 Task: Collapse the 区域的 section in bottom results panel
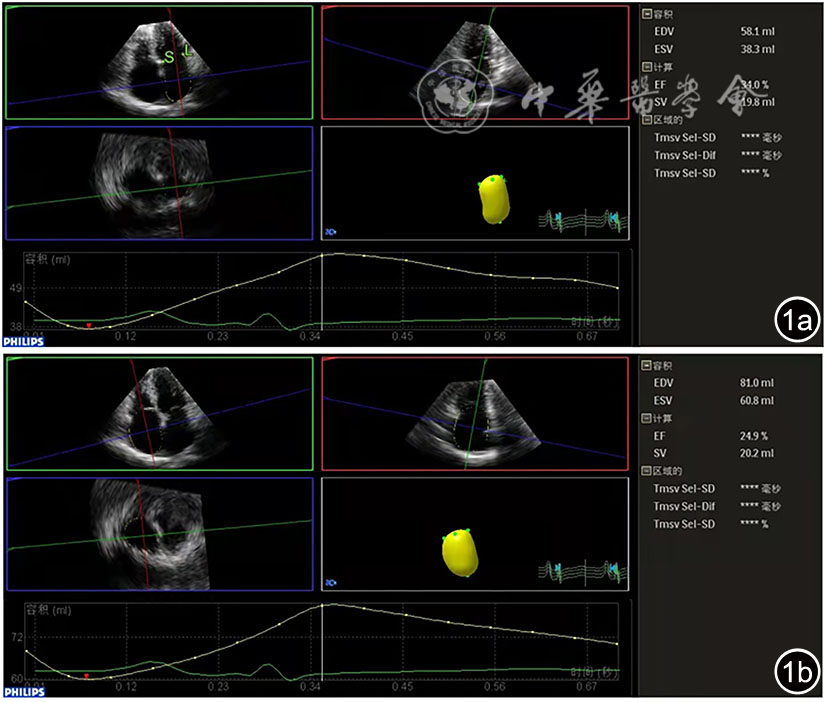(x=645, y=470)
